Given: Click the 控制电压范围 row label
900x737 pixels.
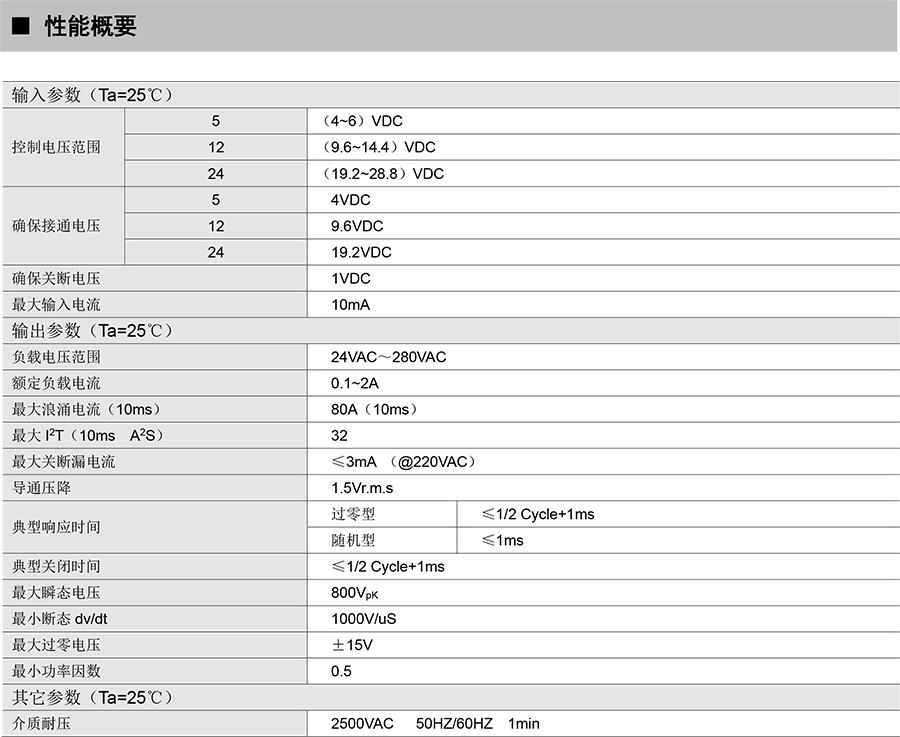Looking at the screenshot, I should point(56,147).
